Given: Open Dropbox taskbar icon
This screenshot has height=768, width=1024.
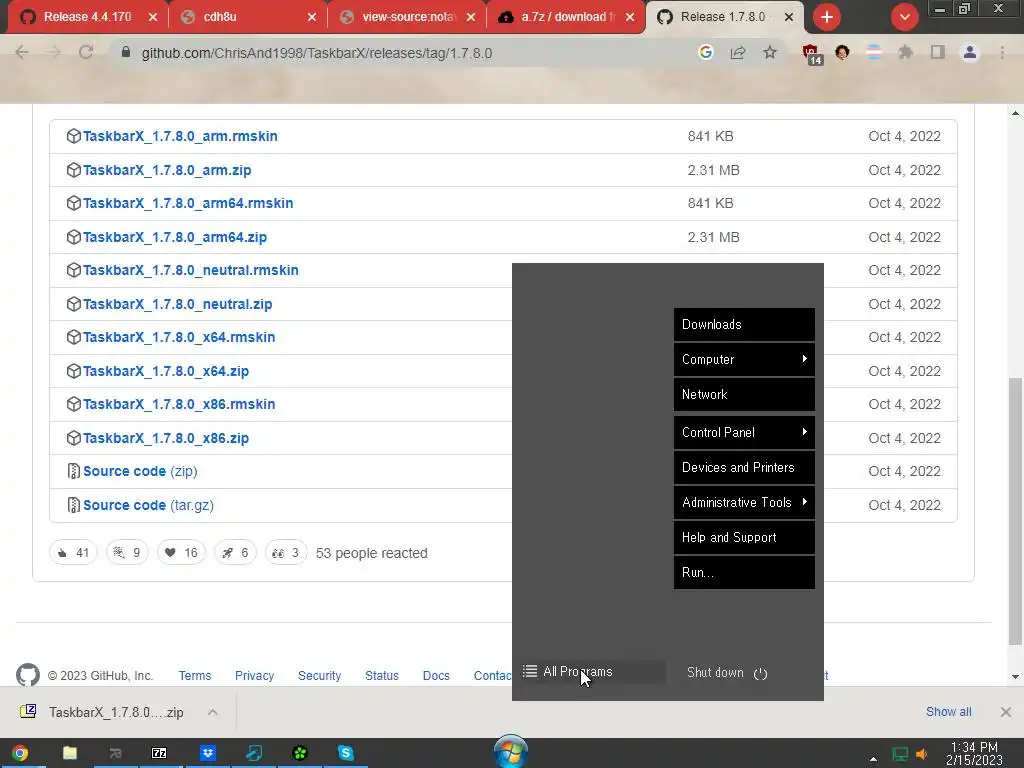Looking at the screenshot, I should click(208, 753).
